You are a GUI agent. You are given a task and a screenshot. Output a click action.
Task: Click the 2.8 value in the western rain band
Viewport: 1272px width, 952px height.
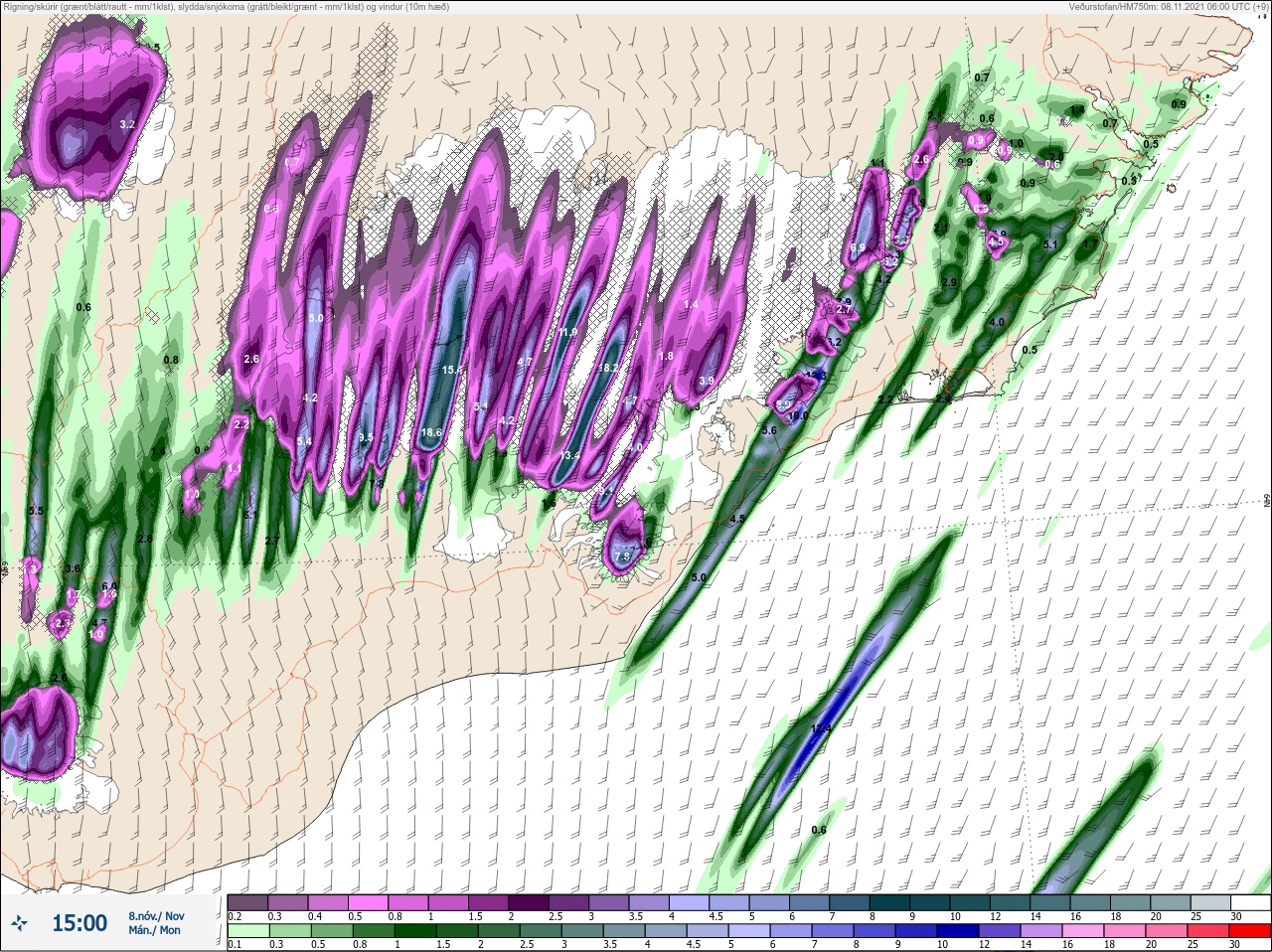coord(145,539)
